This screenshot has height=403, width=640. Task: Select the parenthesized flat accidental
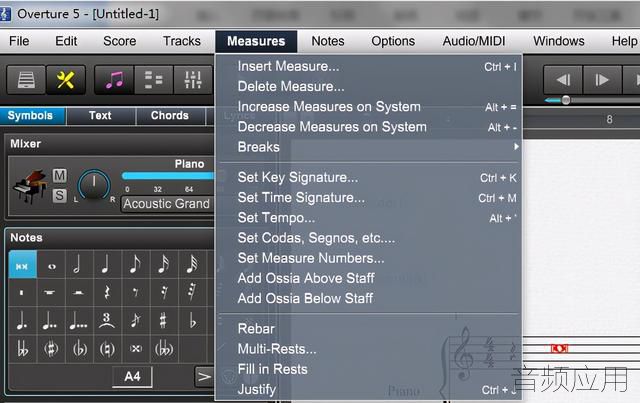click(x=79, y=349)
